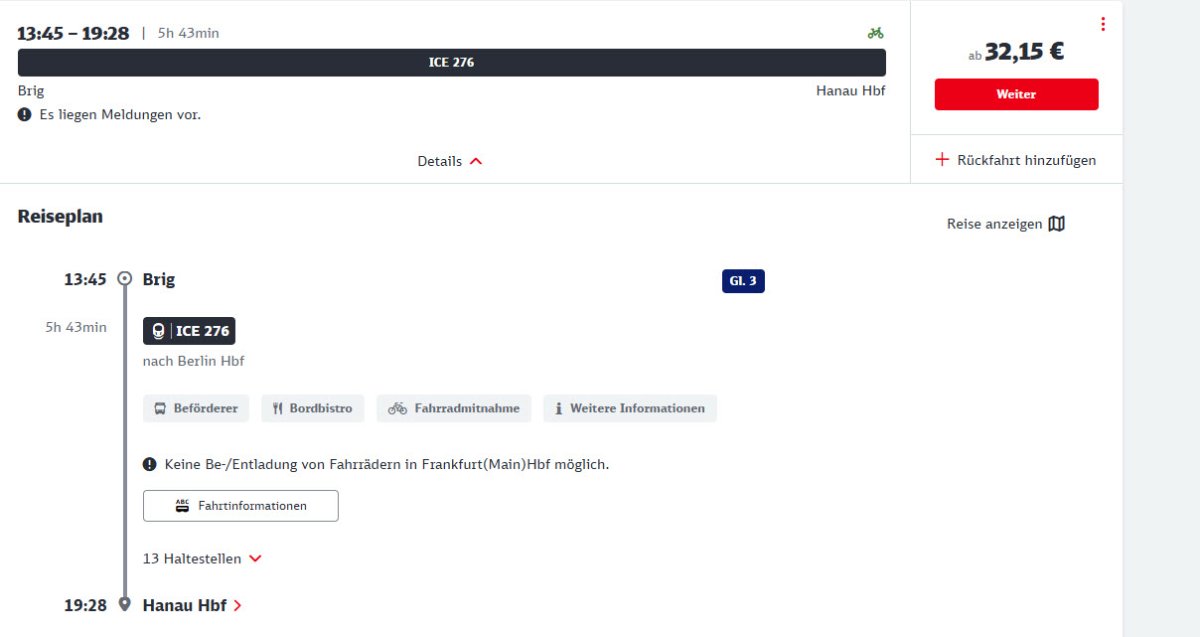The height and width of the screenshot is (637, 1200).
Task: Click the Gl. 3 platform badge
Action: (x=743, y=281)
